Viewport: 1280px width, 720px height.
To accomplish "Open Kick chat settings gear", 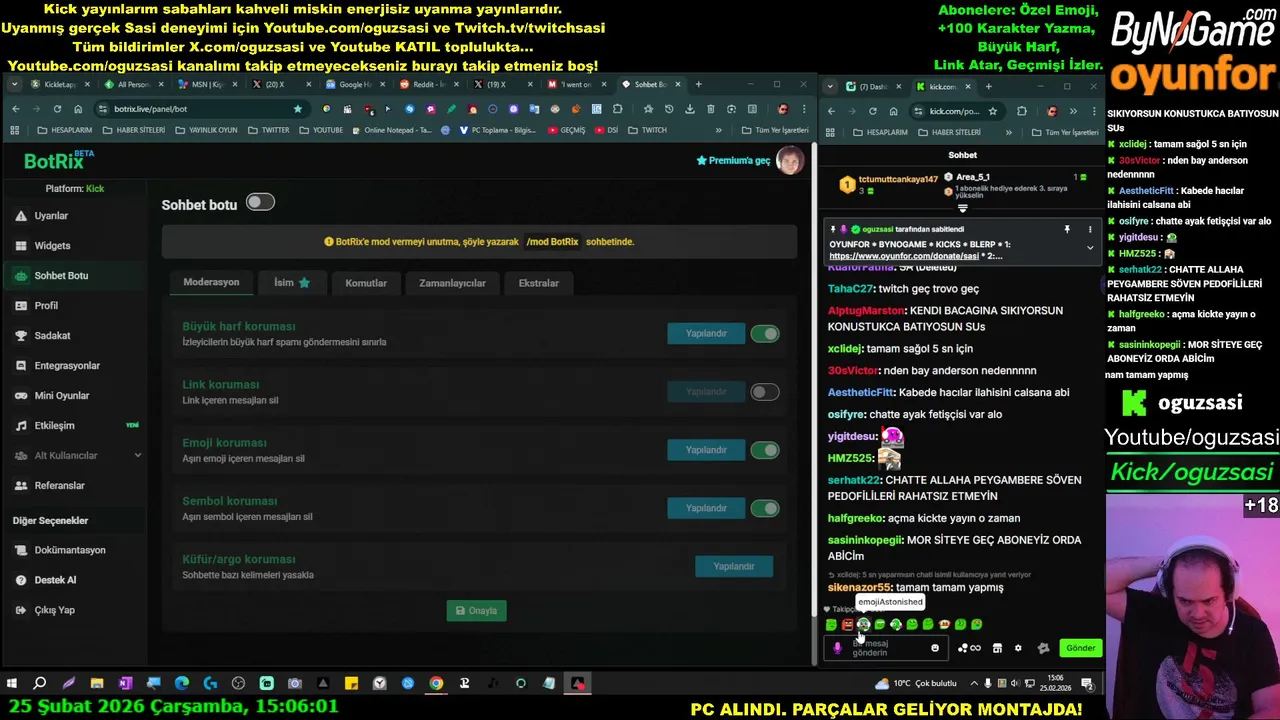I will (1018, 648).
